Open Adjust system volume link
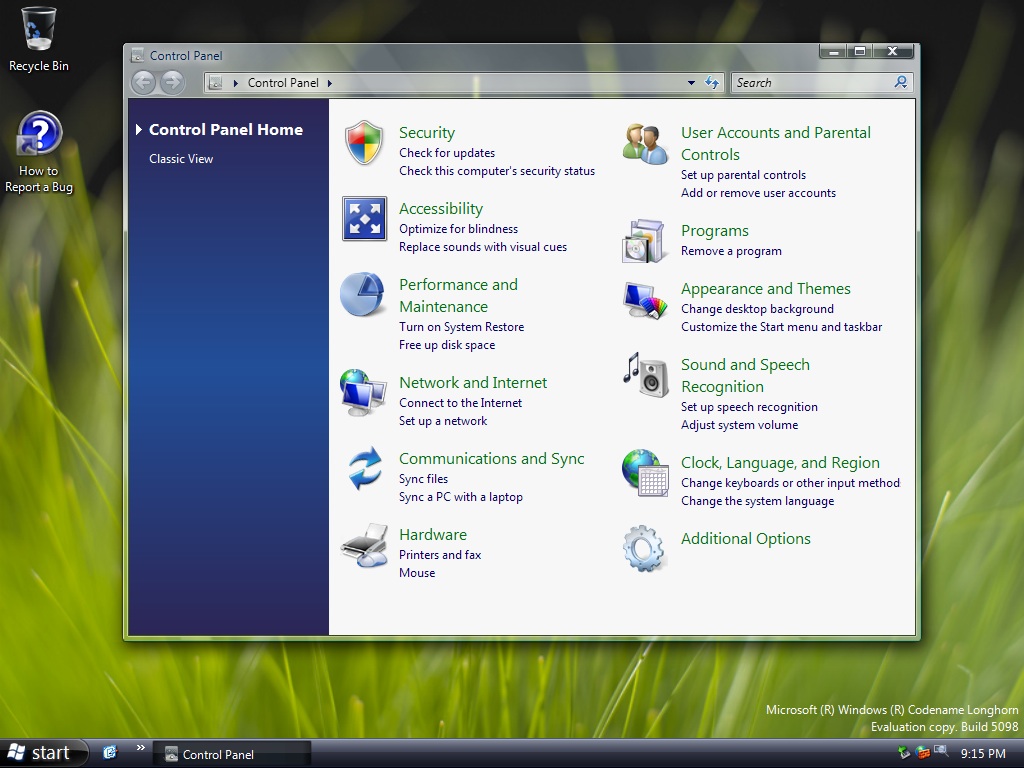 tap(739, 425)
